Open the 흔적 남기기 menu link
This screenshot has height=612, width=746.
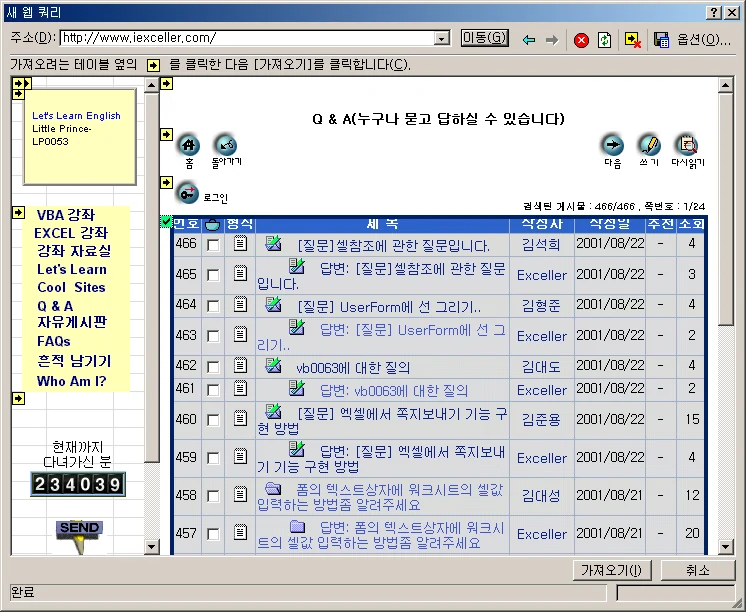pos(74,361)
